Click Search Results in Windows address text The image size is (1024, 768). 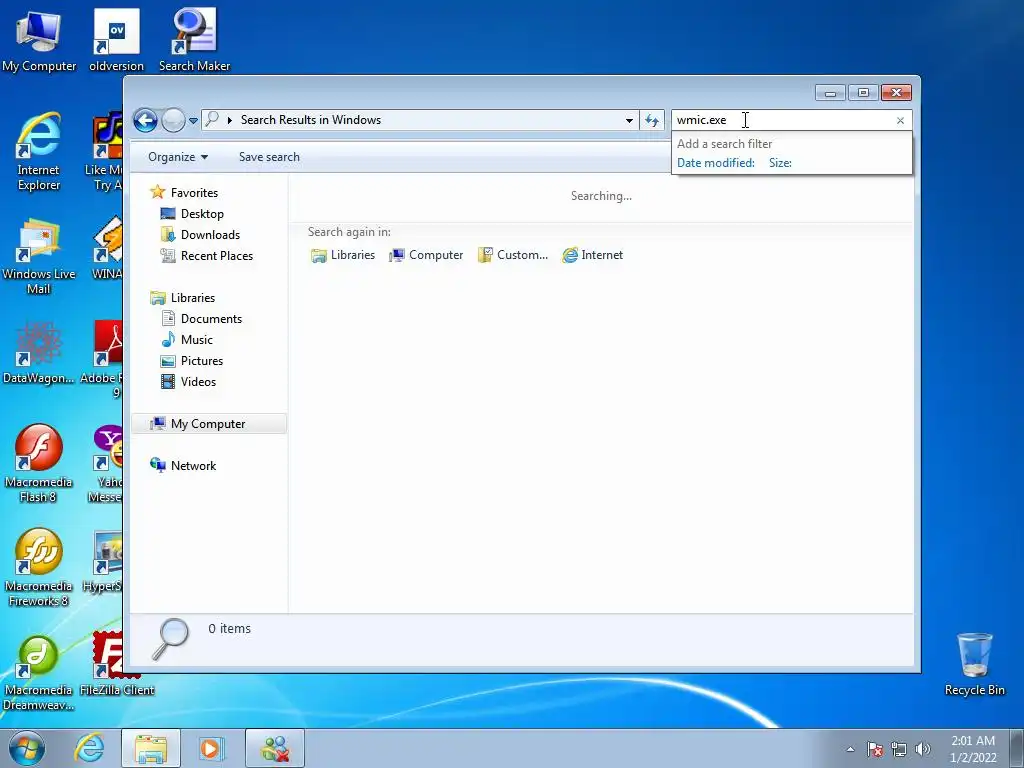tap(311, 120)
